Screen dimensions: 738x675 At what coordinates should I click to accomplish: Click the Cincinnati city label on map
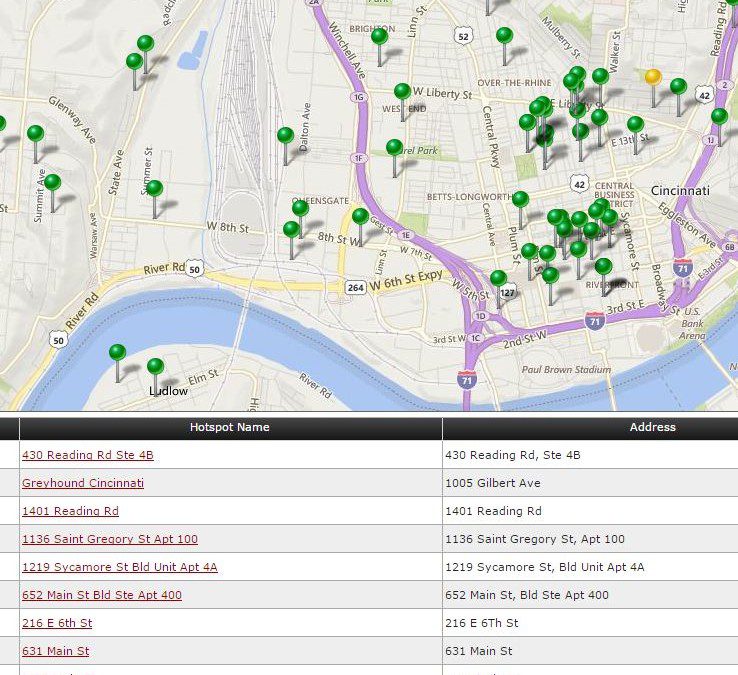click(680, 190)
